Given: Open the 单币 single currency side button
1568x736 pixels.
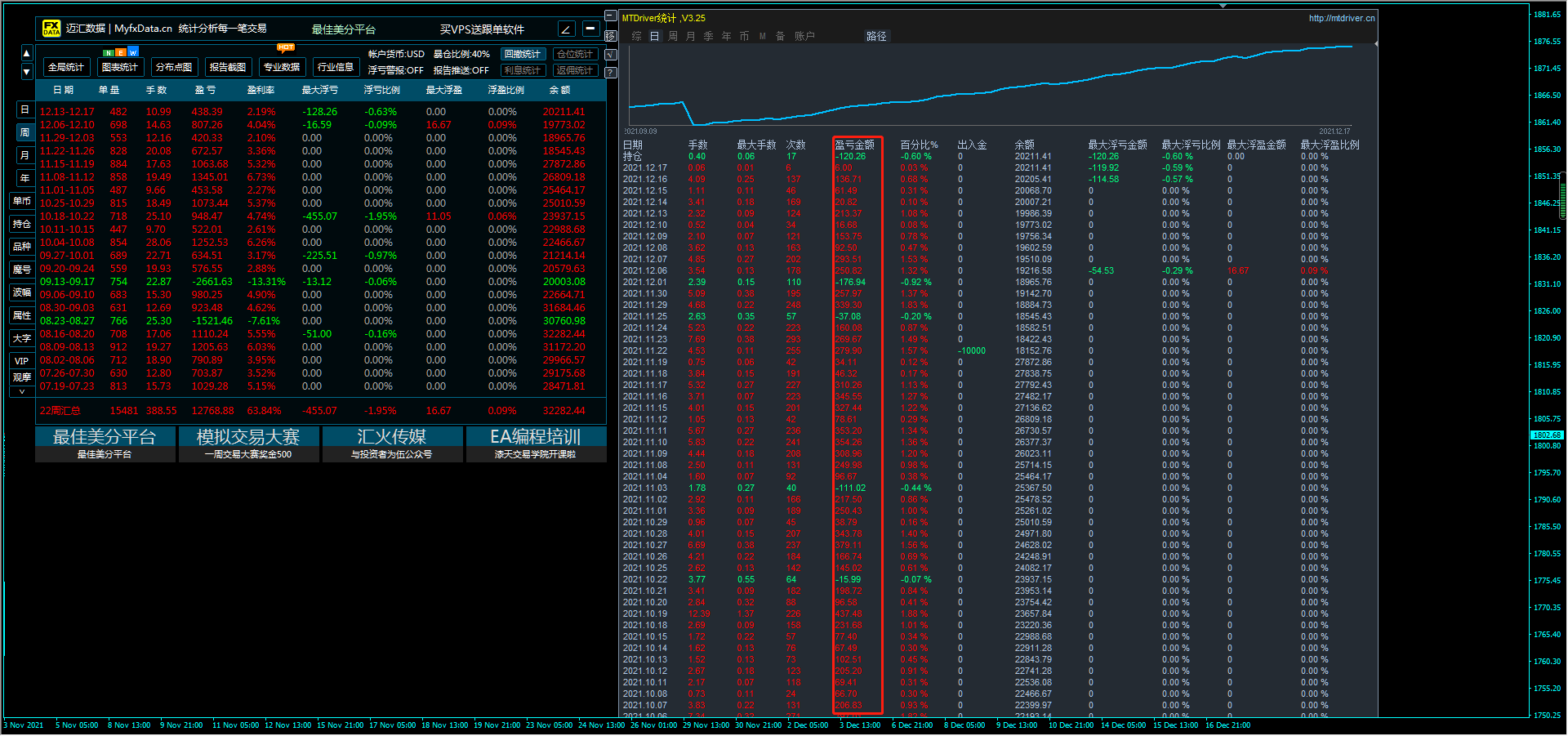Looking at the screenshot, I should coord(22,201).
